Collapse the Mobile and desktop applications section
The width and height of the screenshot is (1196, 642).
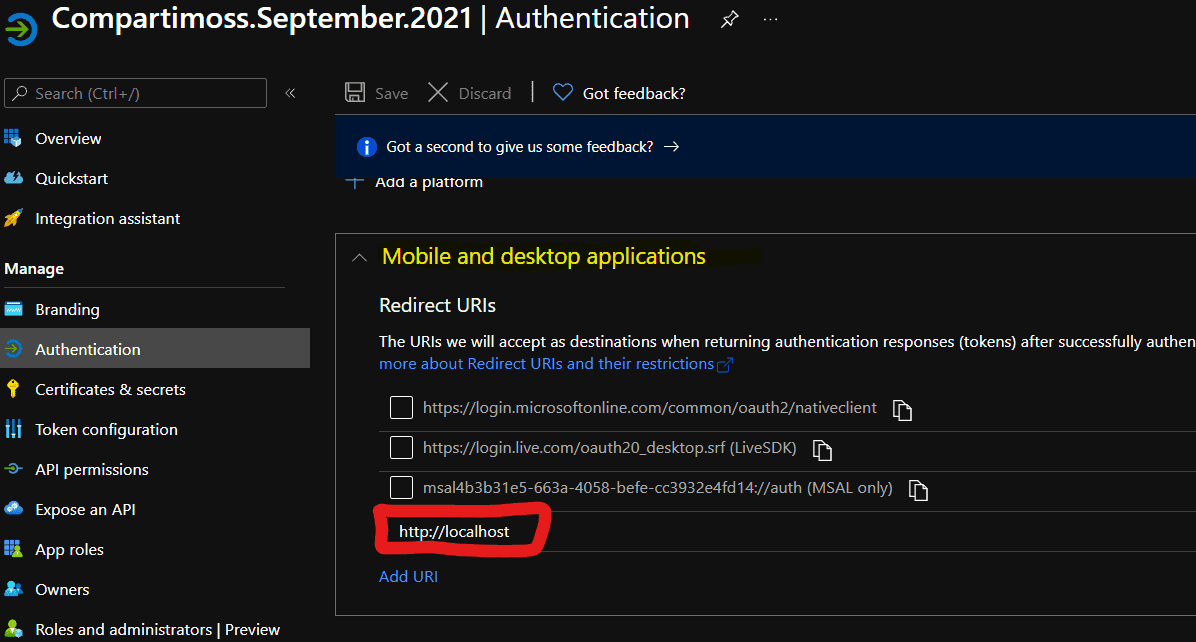pyautogui.click(x=359, y=258)
